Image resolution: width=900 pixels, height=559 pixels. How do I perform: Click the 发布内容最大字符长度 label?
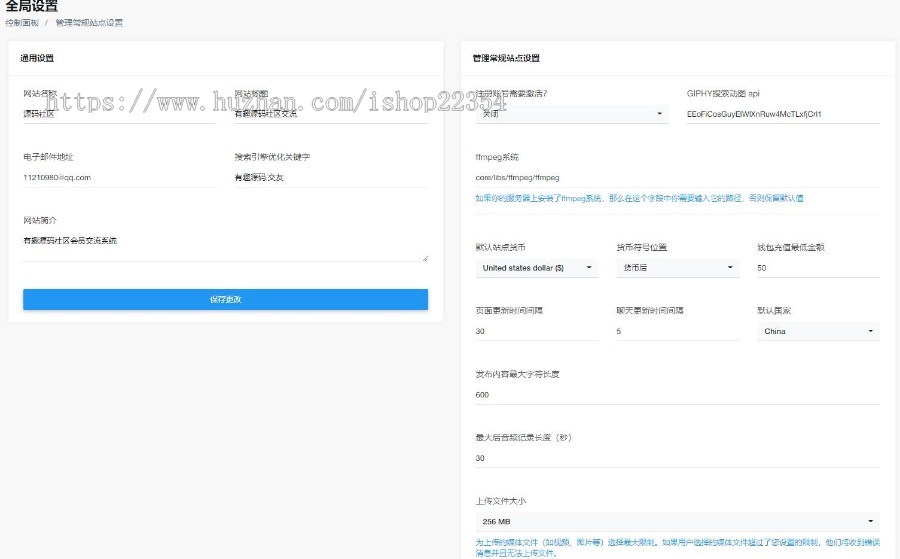517,374
